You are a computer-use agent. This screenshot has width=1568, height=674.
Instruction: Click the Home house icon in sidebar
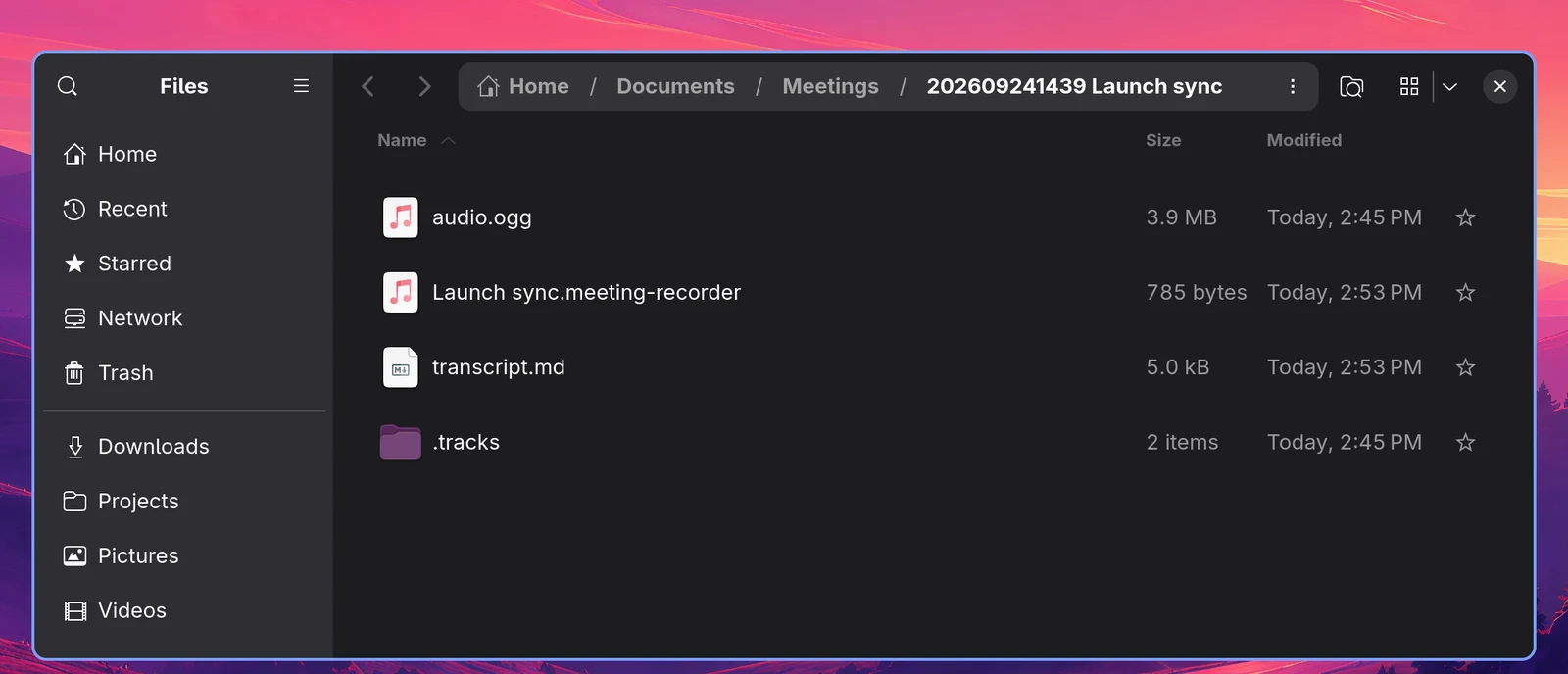click(x=74, y=154)
